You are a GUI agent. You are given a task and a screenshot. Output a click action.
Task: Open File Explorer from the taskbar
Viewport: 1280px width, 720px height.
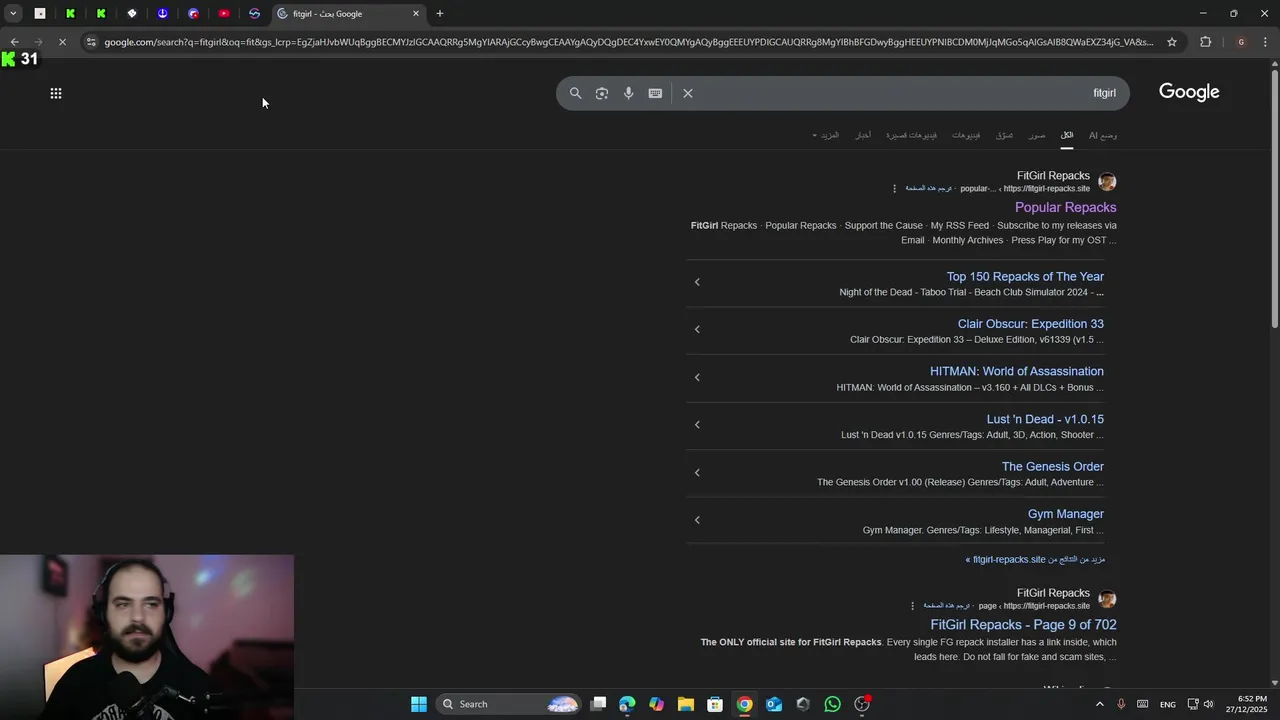tap(686, 704)
